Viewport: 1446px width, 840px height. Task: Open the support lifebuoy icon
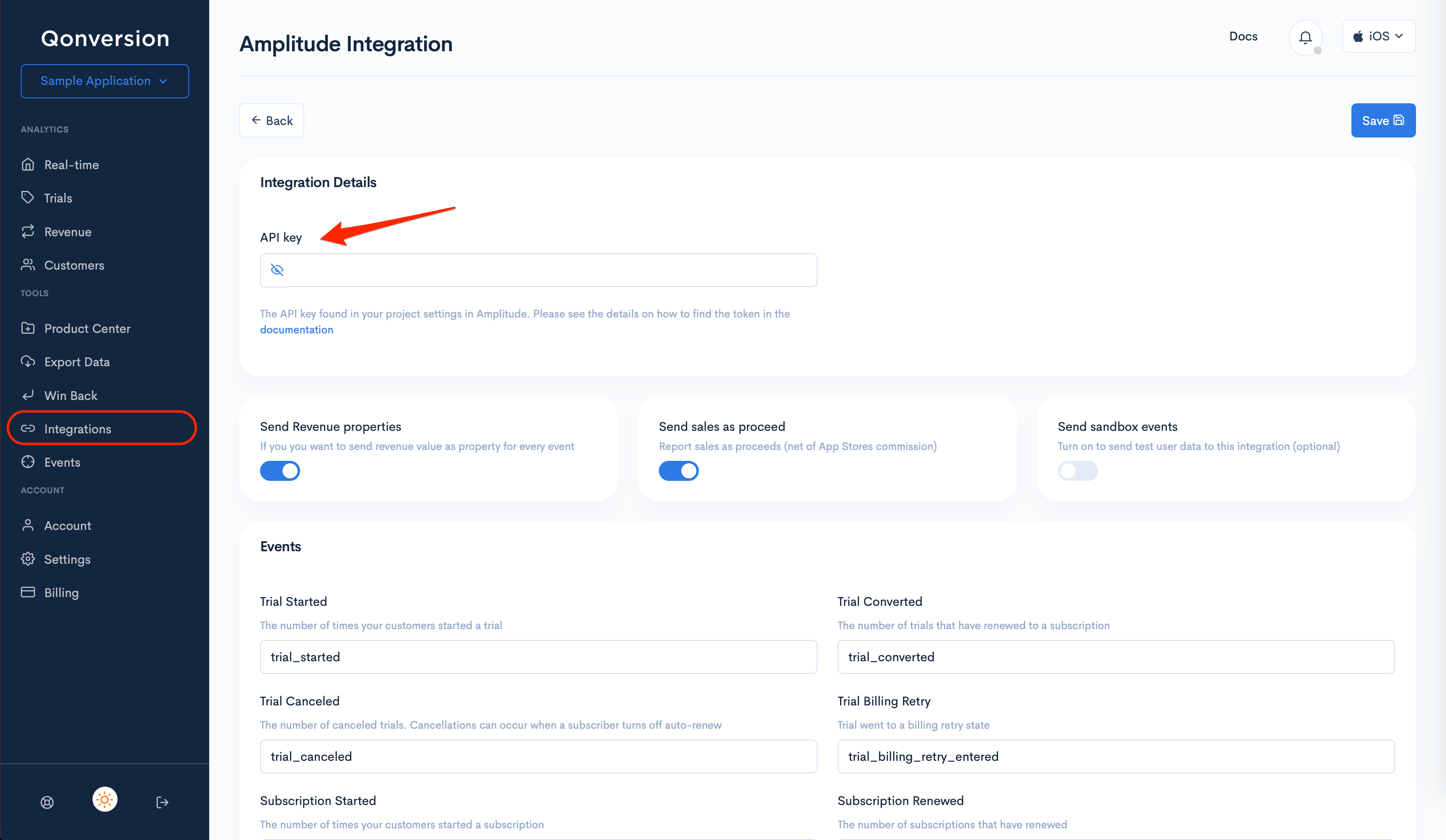click(47, 802)
